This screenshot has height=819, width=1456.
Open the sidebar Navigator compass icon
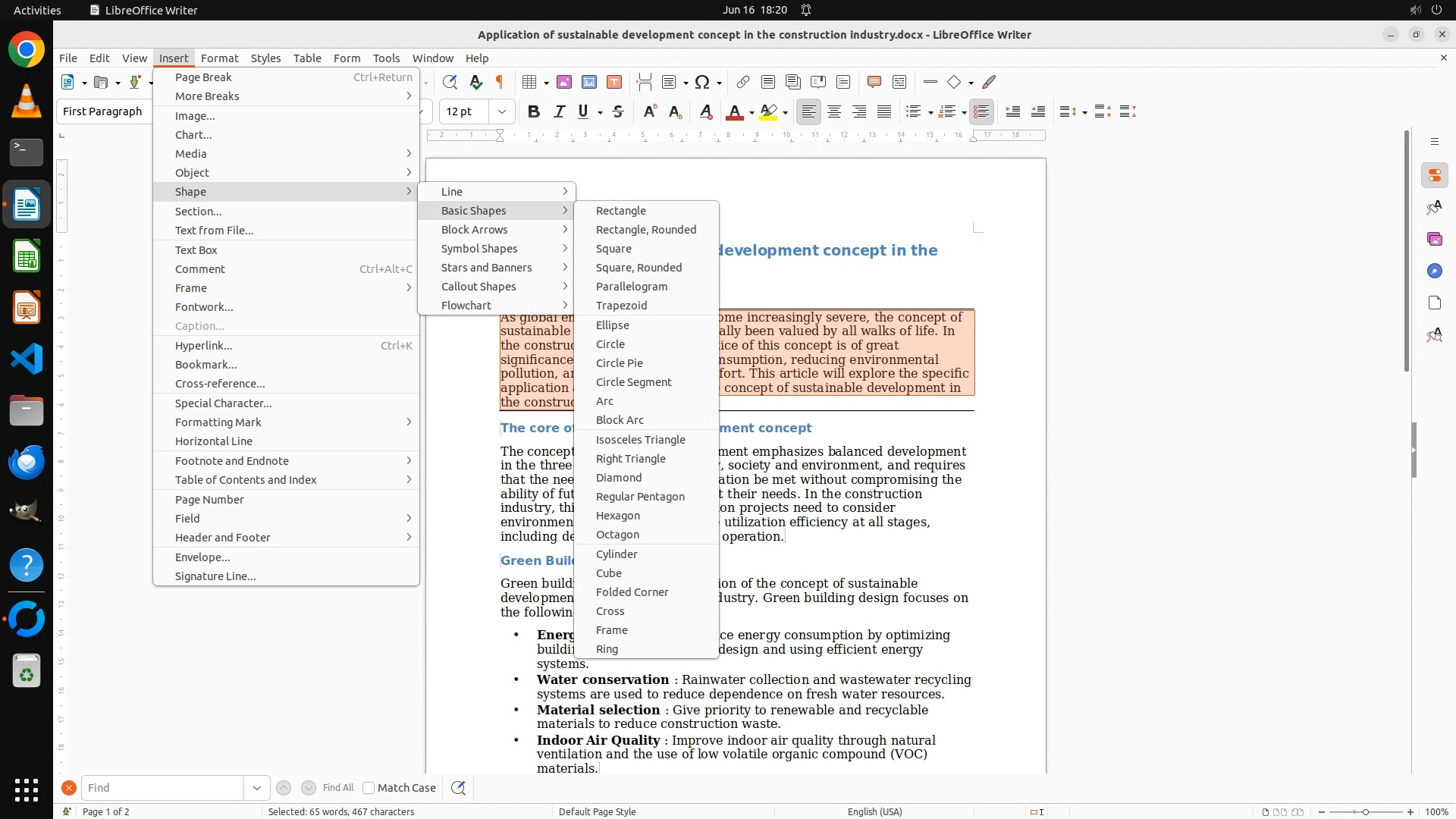1434,271
